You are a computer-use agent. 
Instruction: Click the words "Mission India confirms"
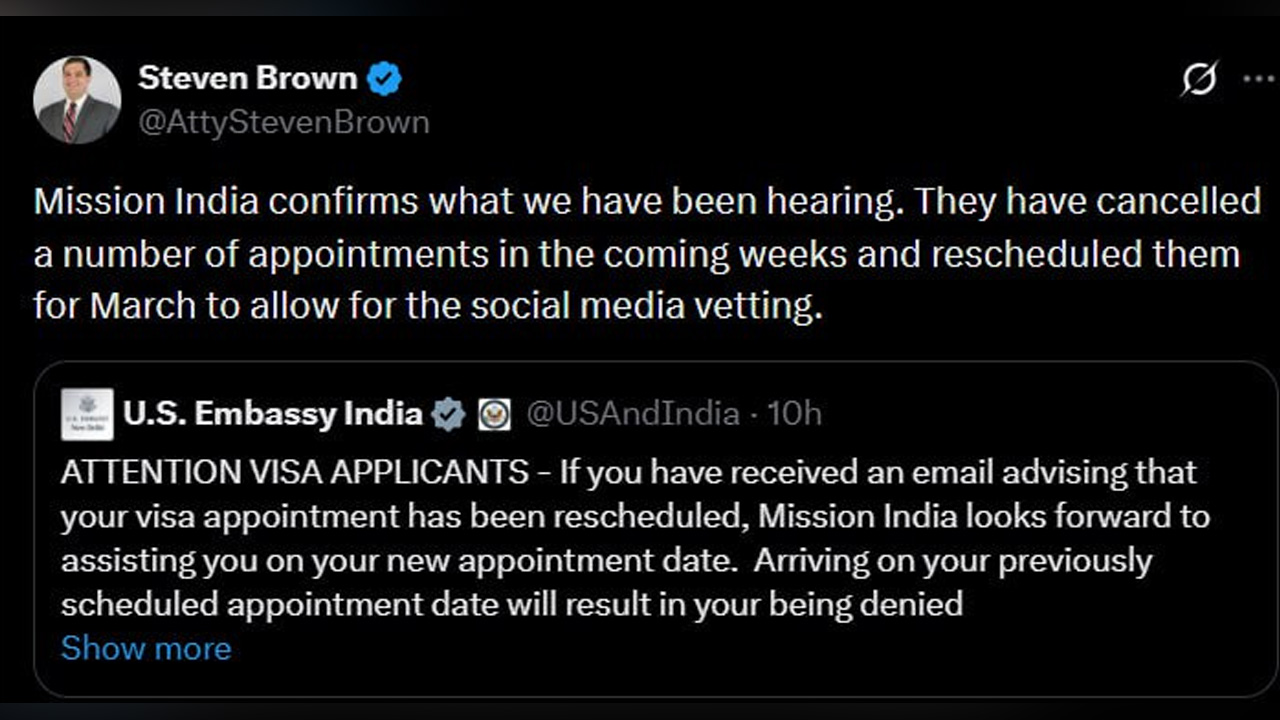point(225,202)
